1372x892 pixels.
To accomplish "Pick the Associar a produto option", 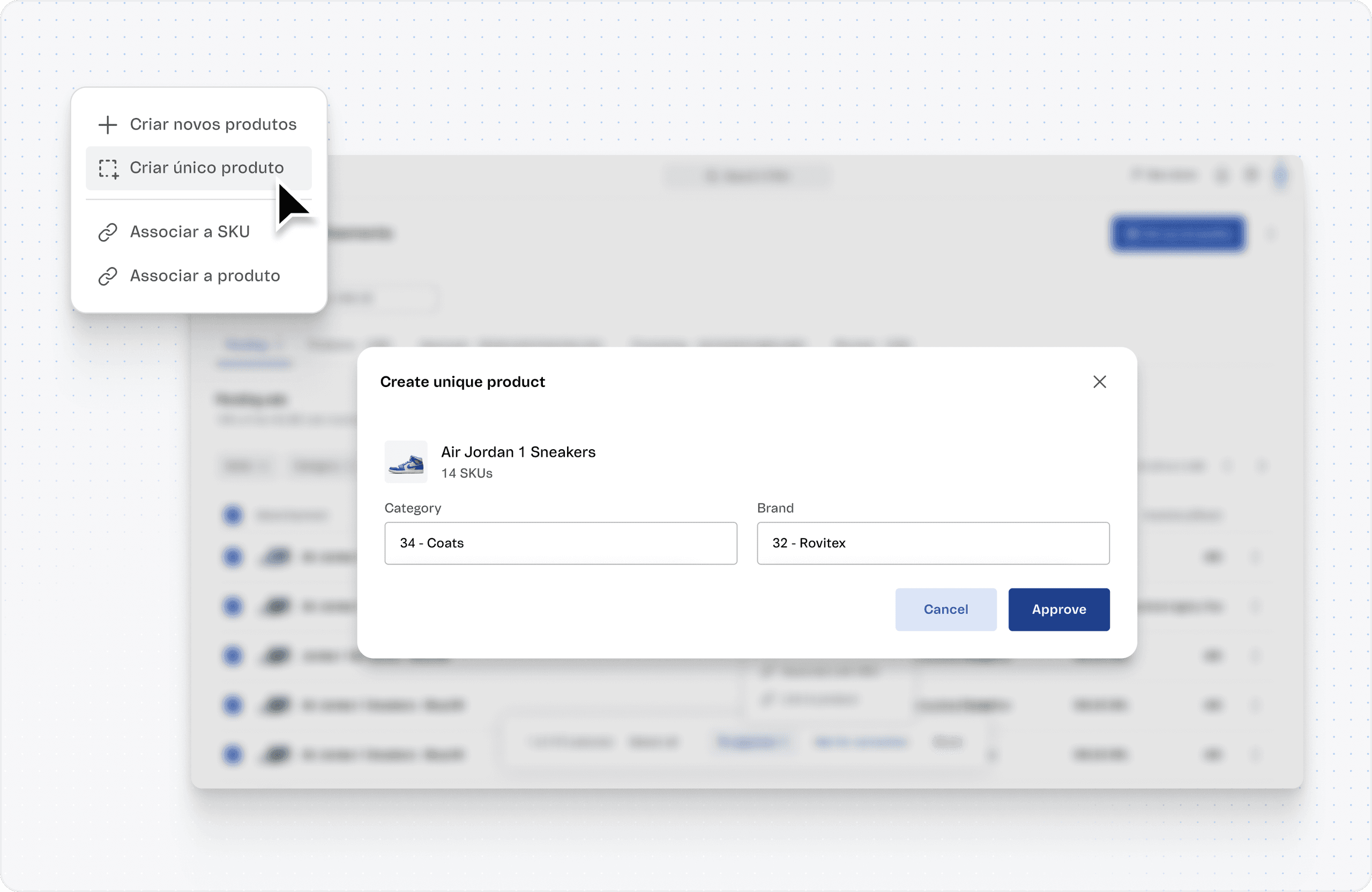I will pos(205,276).
